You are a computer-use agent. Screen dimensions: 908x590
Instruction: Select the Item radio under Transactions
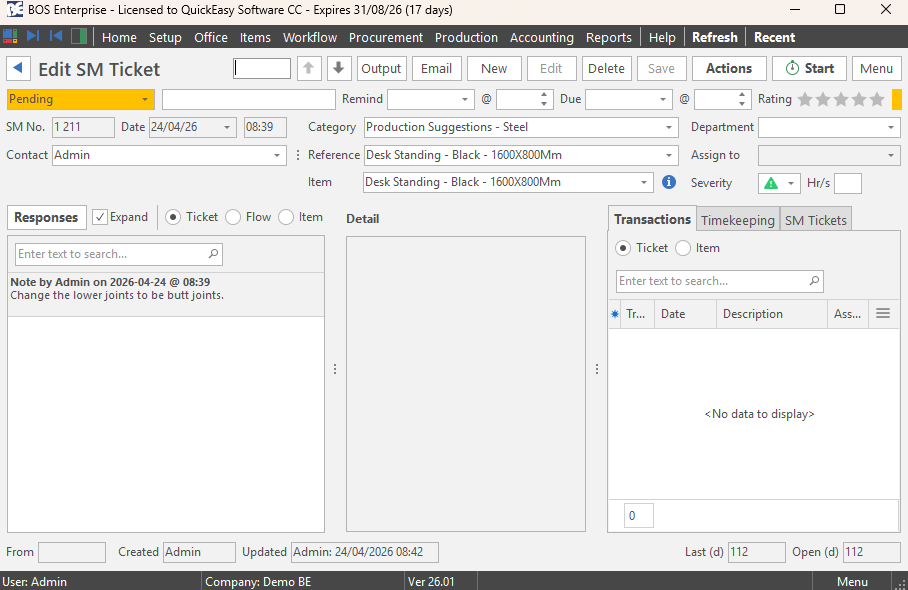tap(683, 248)
